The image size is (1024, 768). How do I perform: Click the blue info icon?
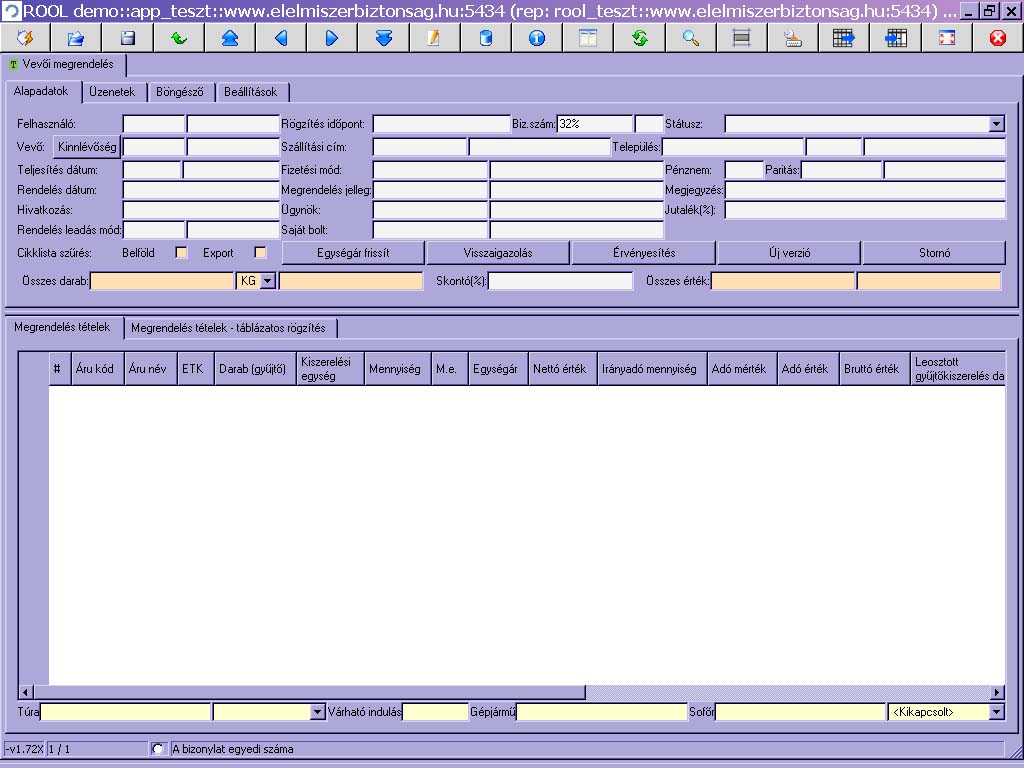point(537,38)
